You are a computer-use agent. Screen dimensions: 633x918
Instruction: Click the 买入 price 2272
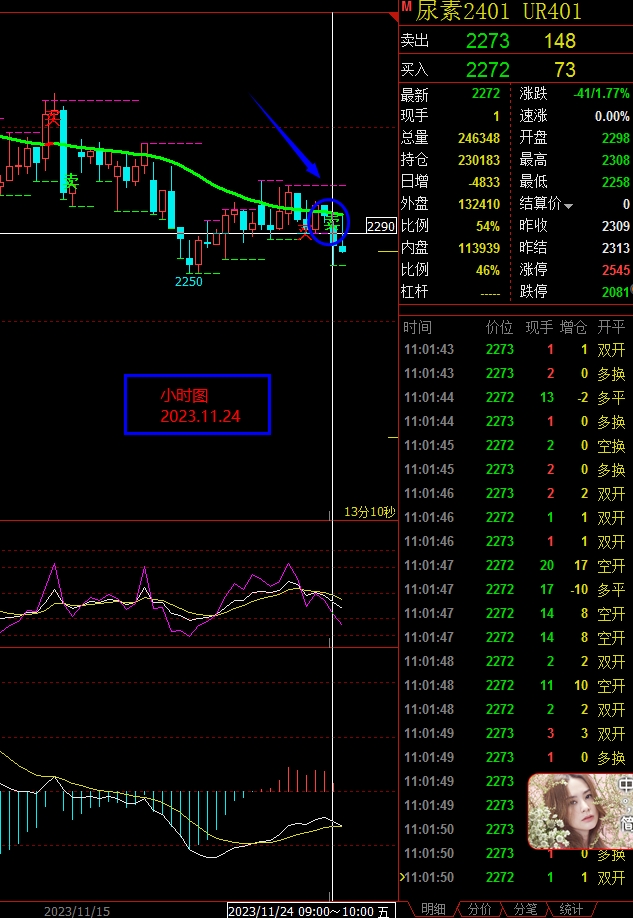(487, 70)
